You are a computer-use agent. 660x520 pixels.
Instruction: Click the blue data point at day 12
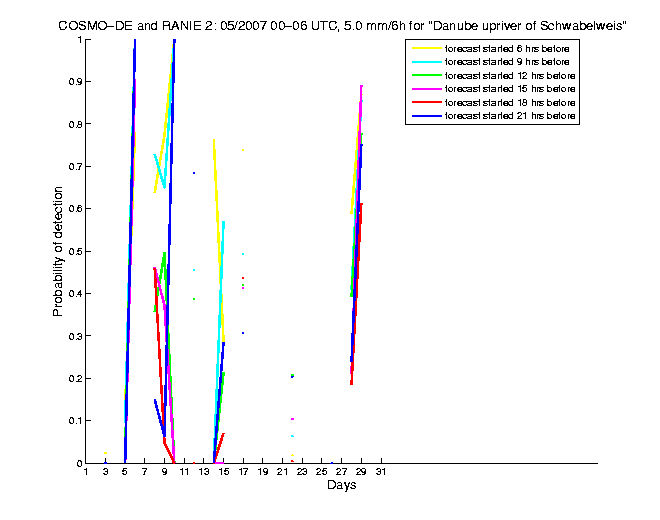pyautogui.click(x=194, y=173)
